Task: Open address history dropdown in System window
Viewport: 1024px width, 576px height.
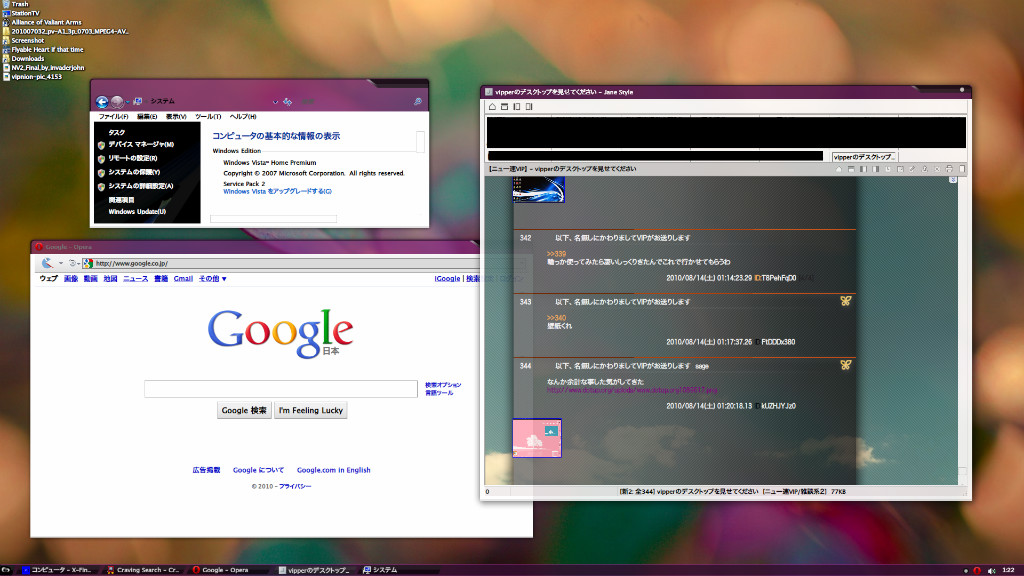Action: pos(275,103)
